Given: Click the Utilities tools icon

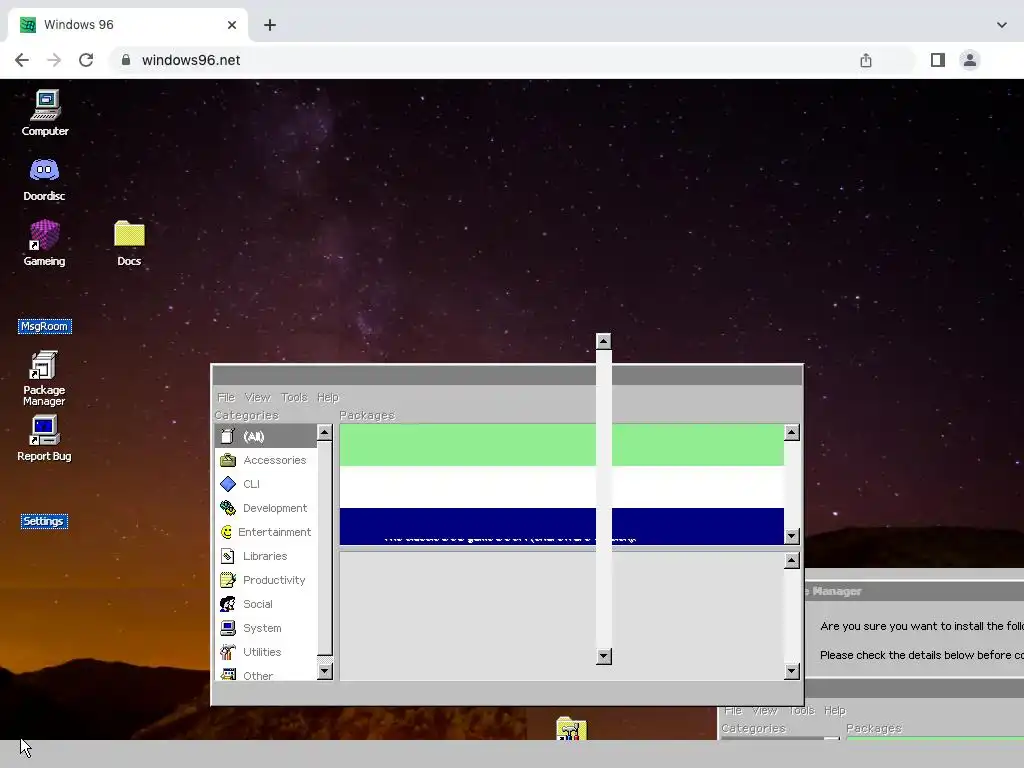Looking at the screenshot, I should (x=228, y=652).
